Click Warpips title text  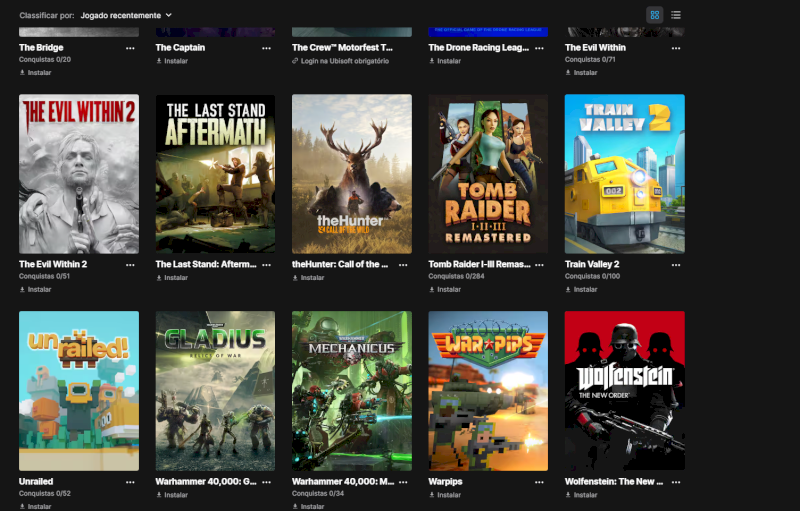[445, 481]
